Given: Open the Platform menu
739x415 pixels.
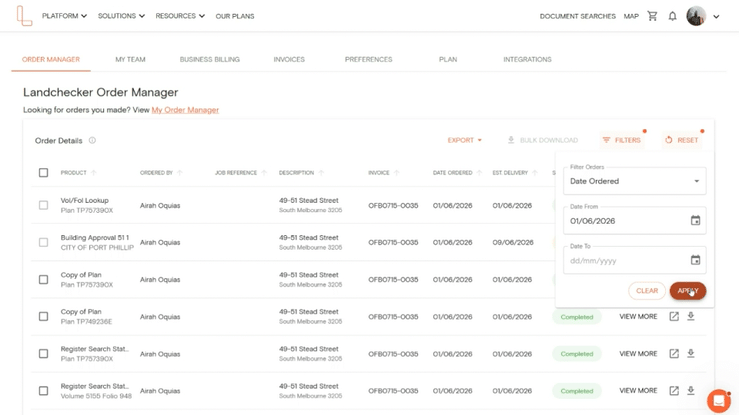Looking at the screenshot, I should click(65, 16).
